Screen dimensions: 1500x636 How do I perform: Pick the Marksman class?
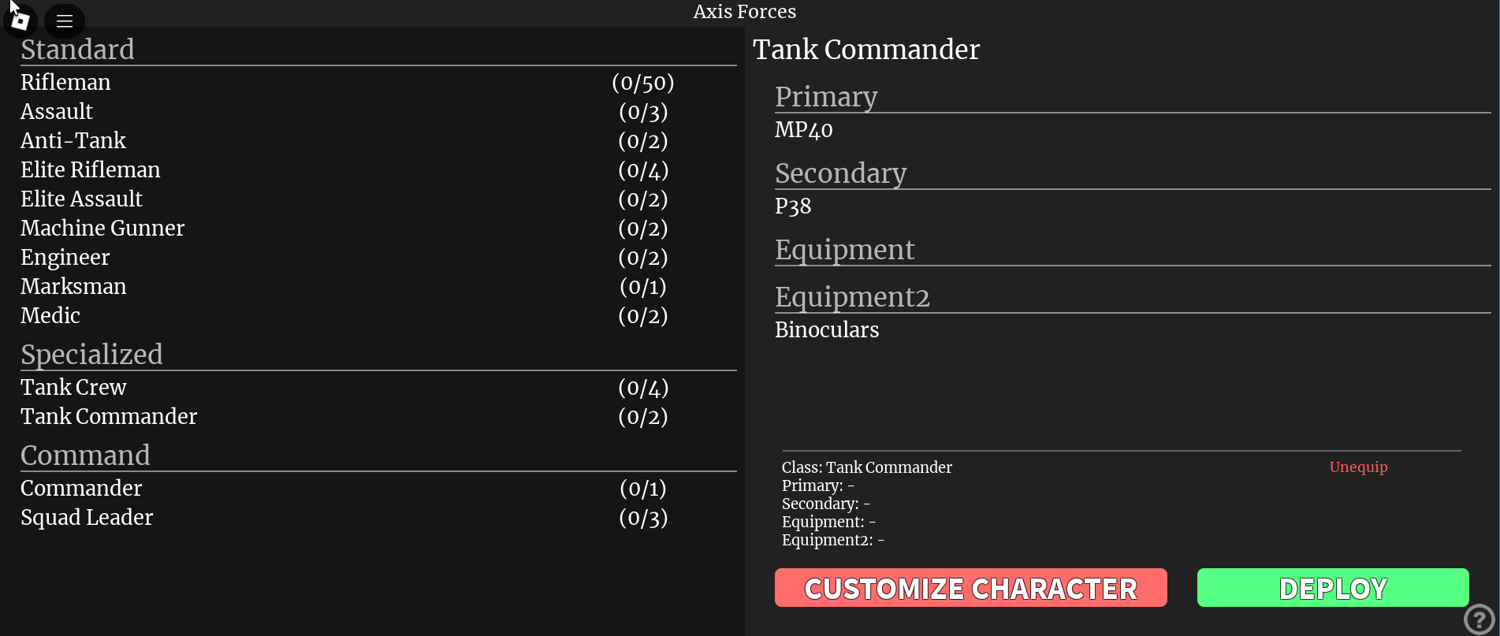[x=378, y=286]
